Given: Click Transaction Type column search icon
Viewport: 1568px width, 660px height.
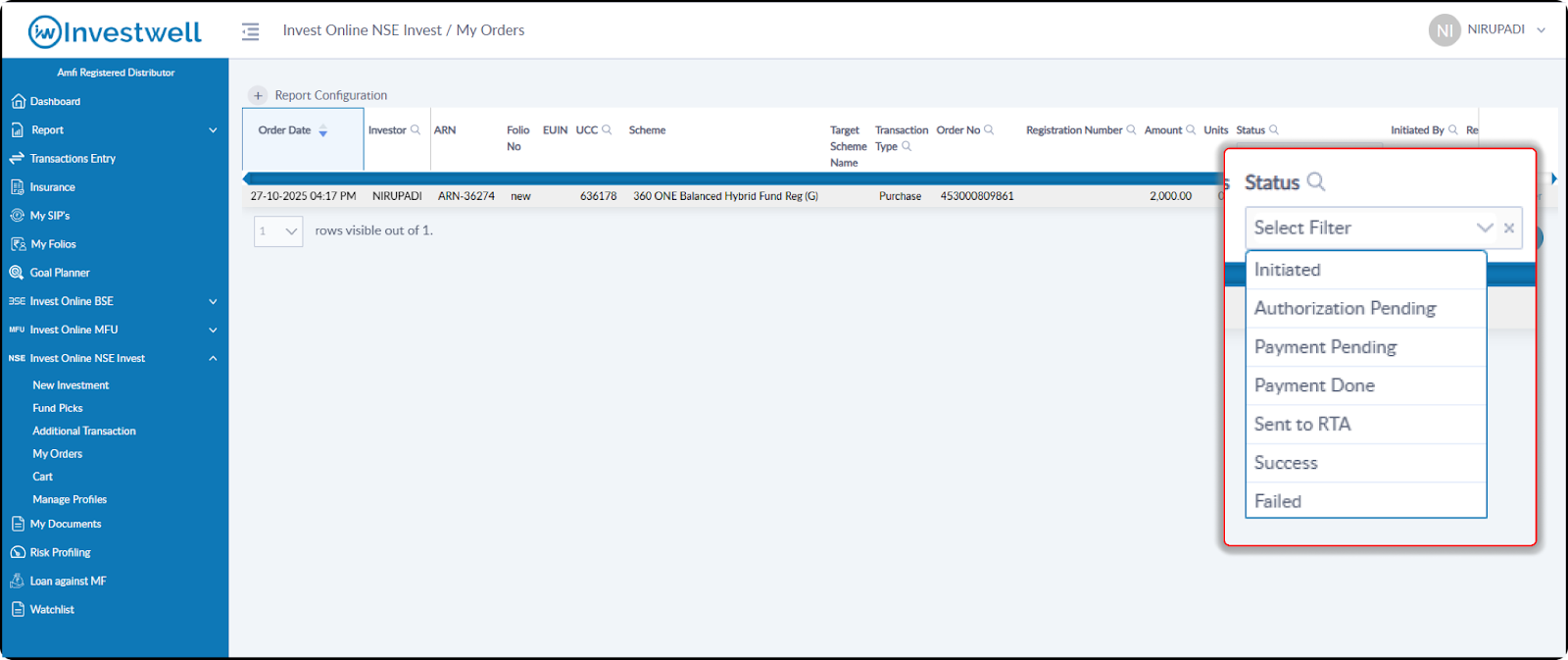Looking at the screenshot, I should click(x=906, y=146).
